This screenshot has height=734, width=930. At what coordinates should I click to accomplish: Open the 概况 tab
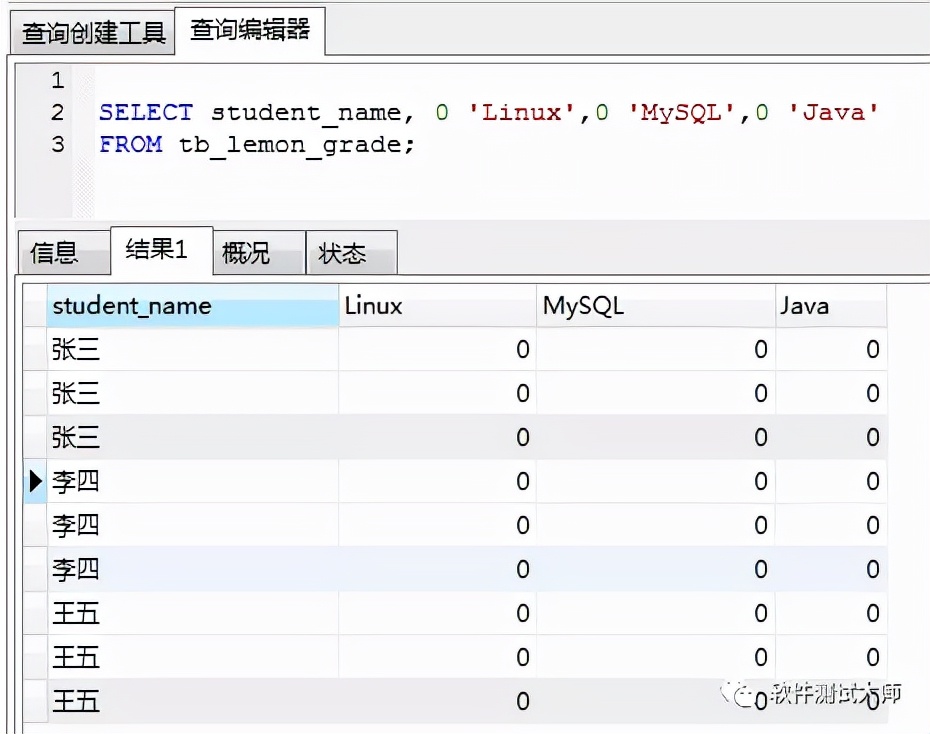tap(246, 253)
